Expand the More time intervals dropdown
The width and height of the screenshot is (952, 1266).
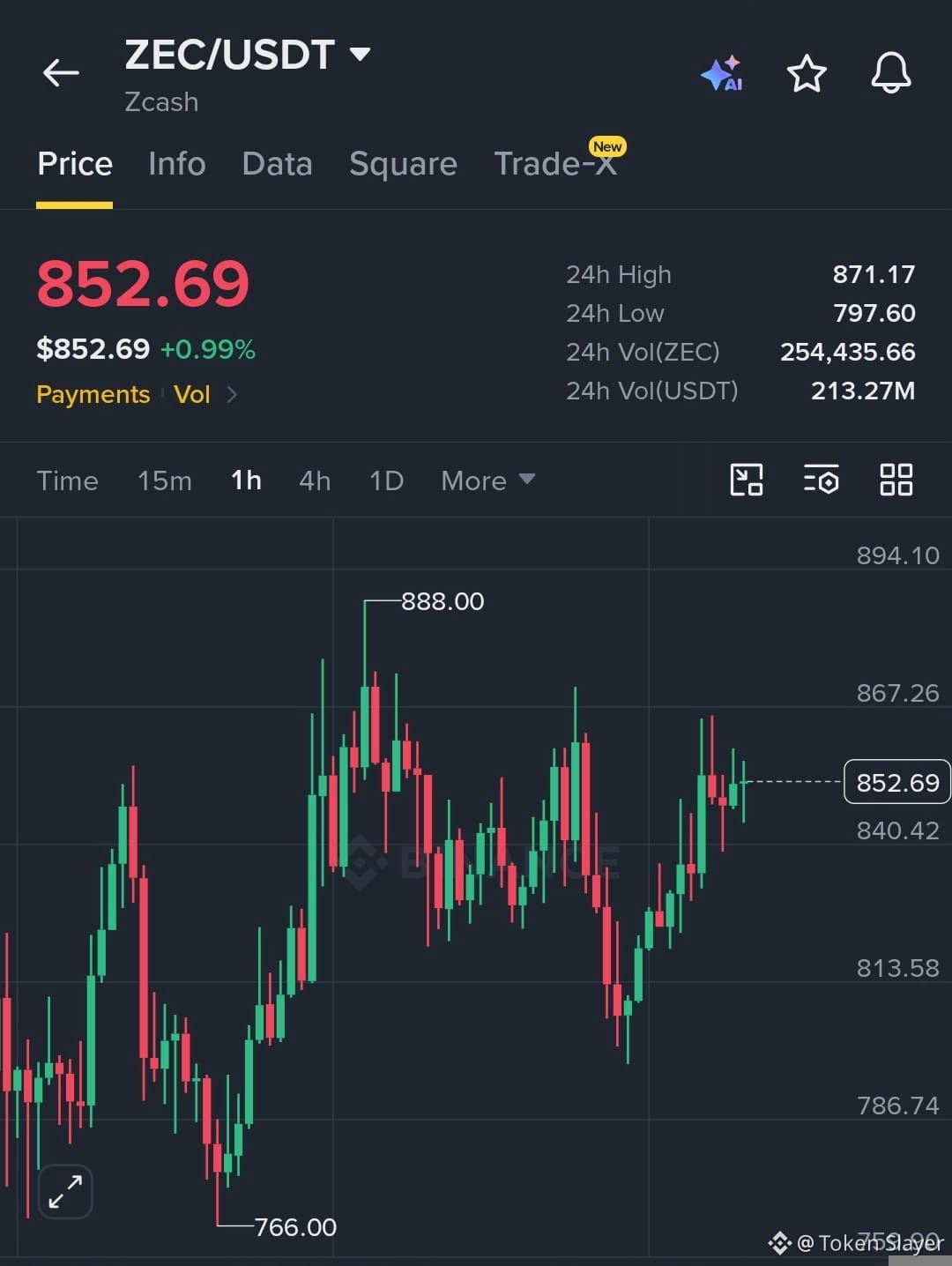(487, 480)
